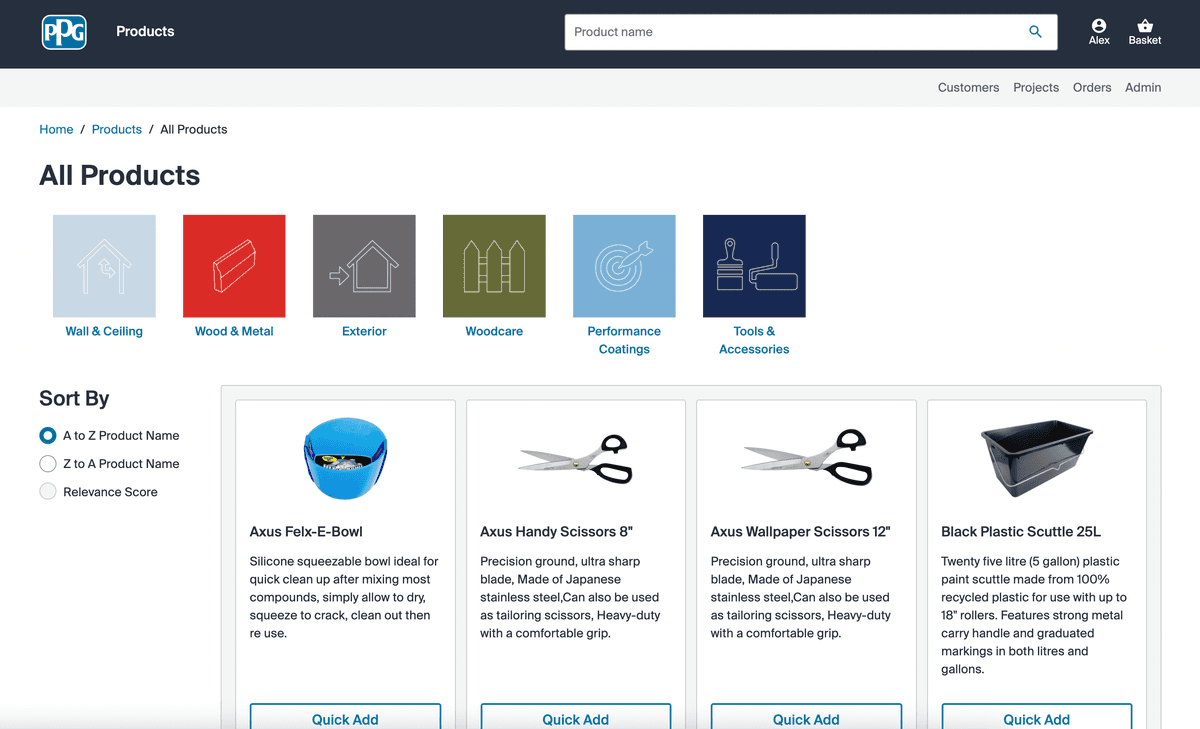Click the Home breadcrumb link

coord(56,130)
